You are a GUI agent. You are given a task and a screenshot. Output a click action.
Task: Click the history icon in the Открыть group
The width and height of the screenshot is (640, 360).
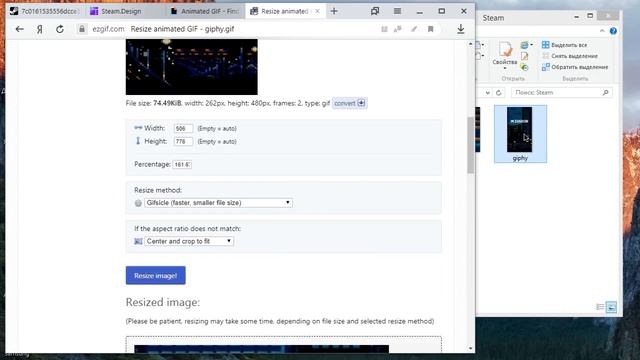pos(524,67)
